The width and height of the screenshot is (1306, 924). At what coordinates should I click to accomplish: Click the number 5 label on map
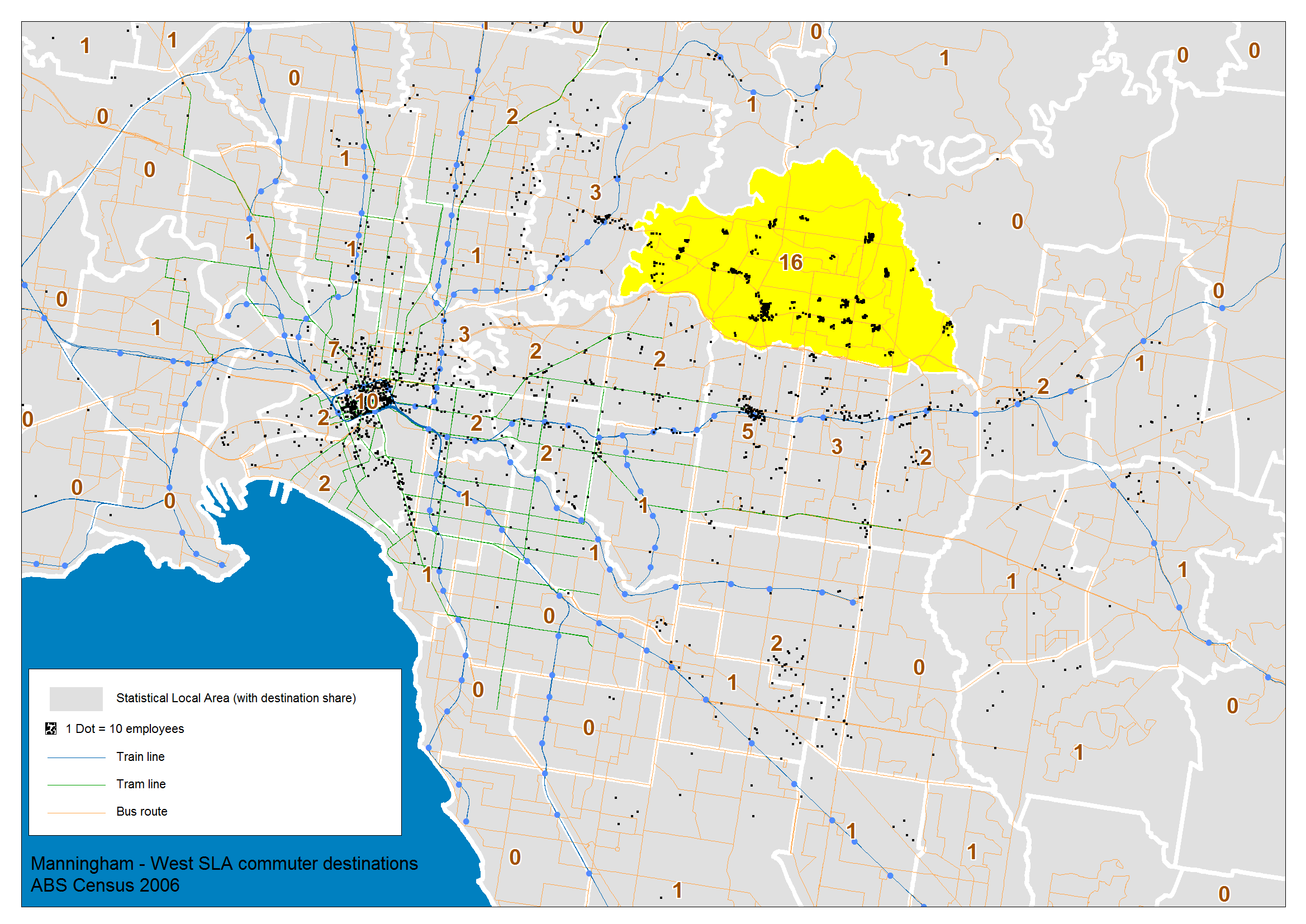[x=748, y=432]
